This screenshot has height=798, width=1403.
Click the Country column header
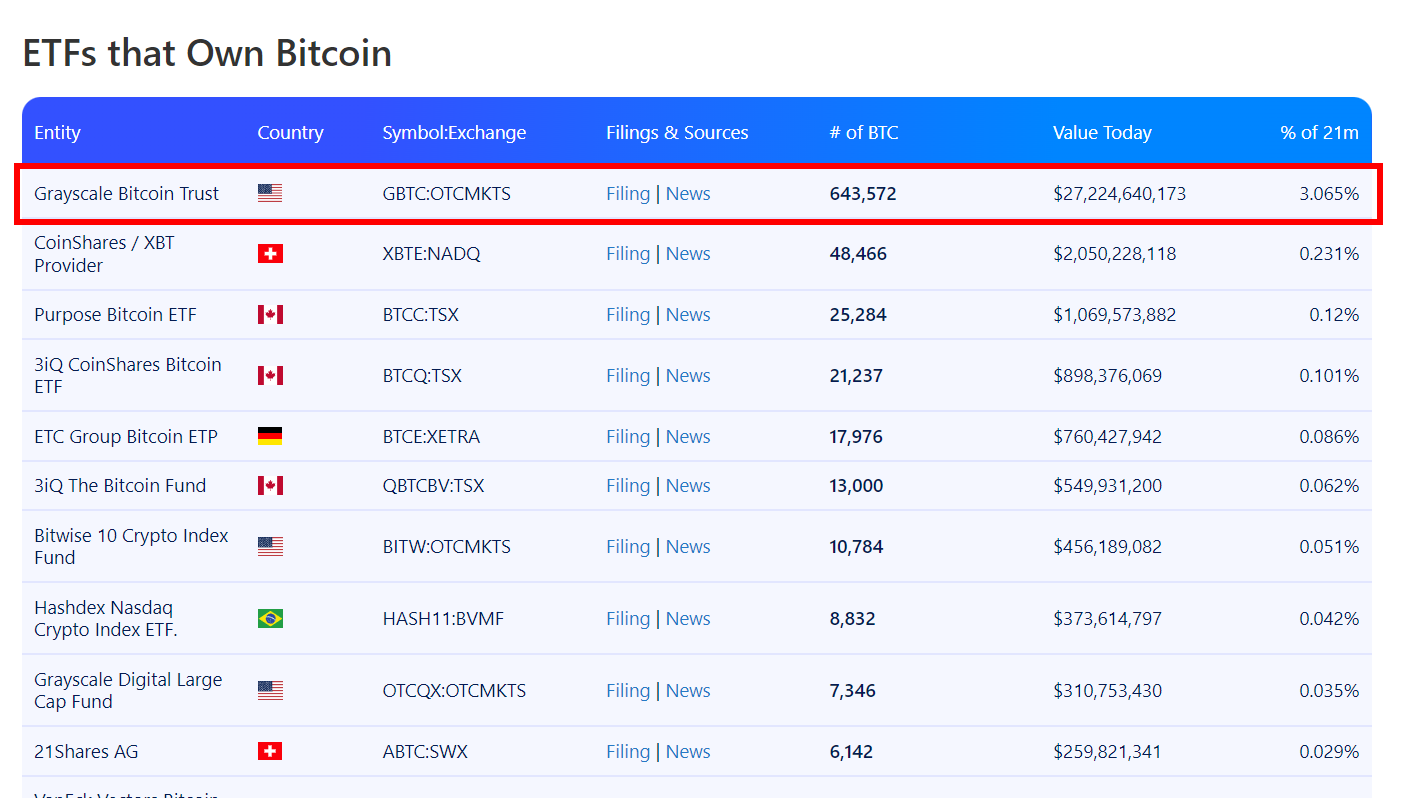(290, 133)
